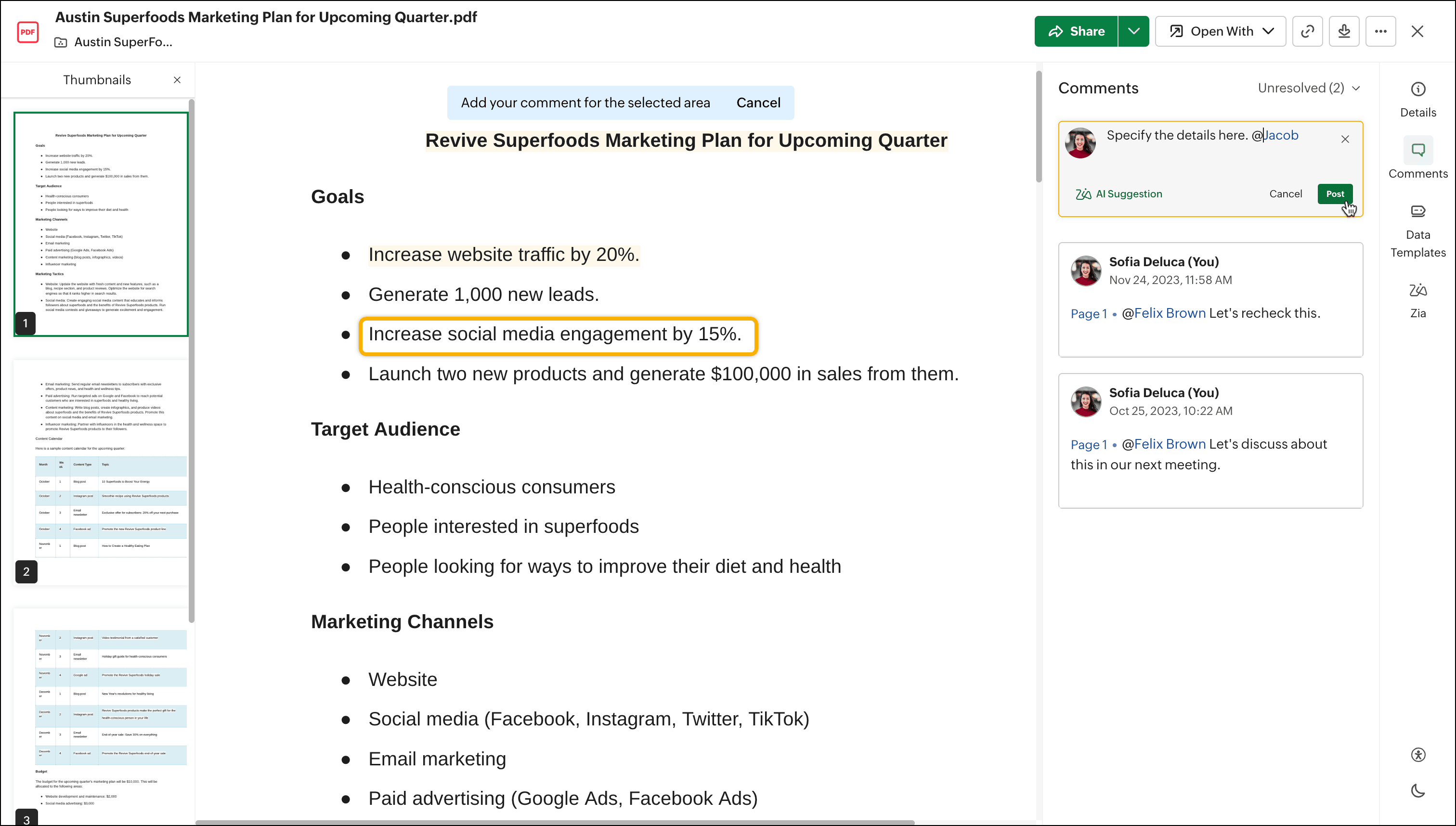Image resolution: width=1456 pixels, height=826 pixels.
Task: Select page 2 thumbnail
Action: 101,471
